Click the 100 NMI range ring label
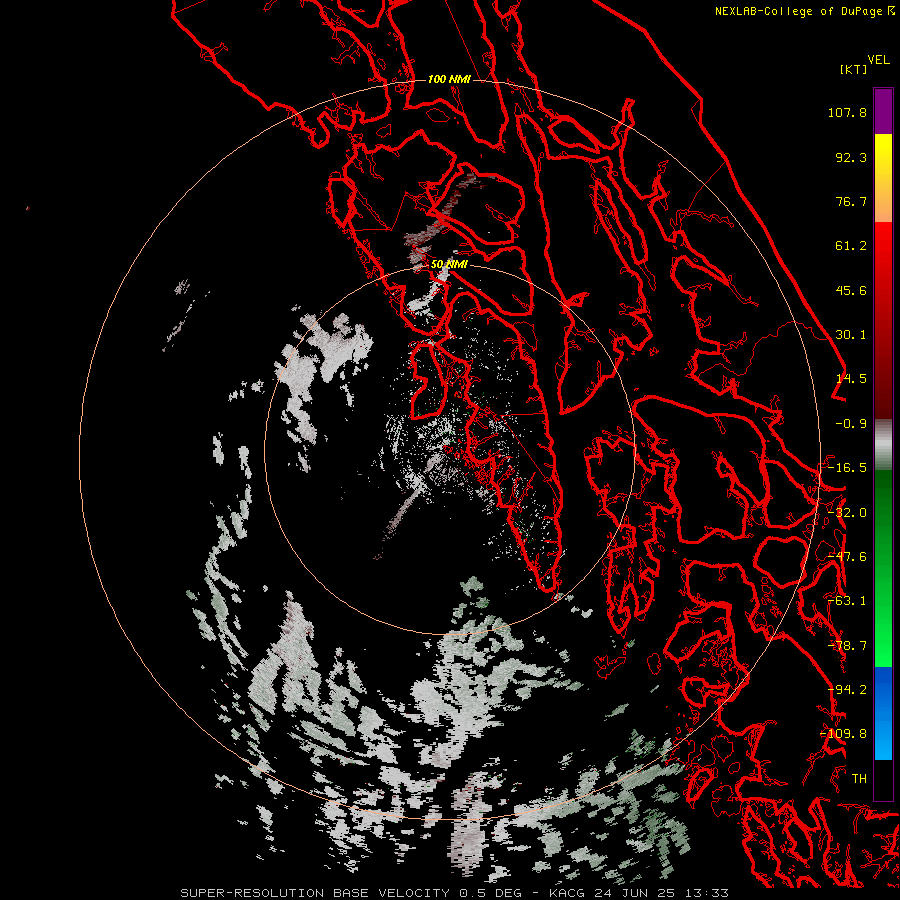The height and width of the screenshot is (900, 900). (449, 79)
